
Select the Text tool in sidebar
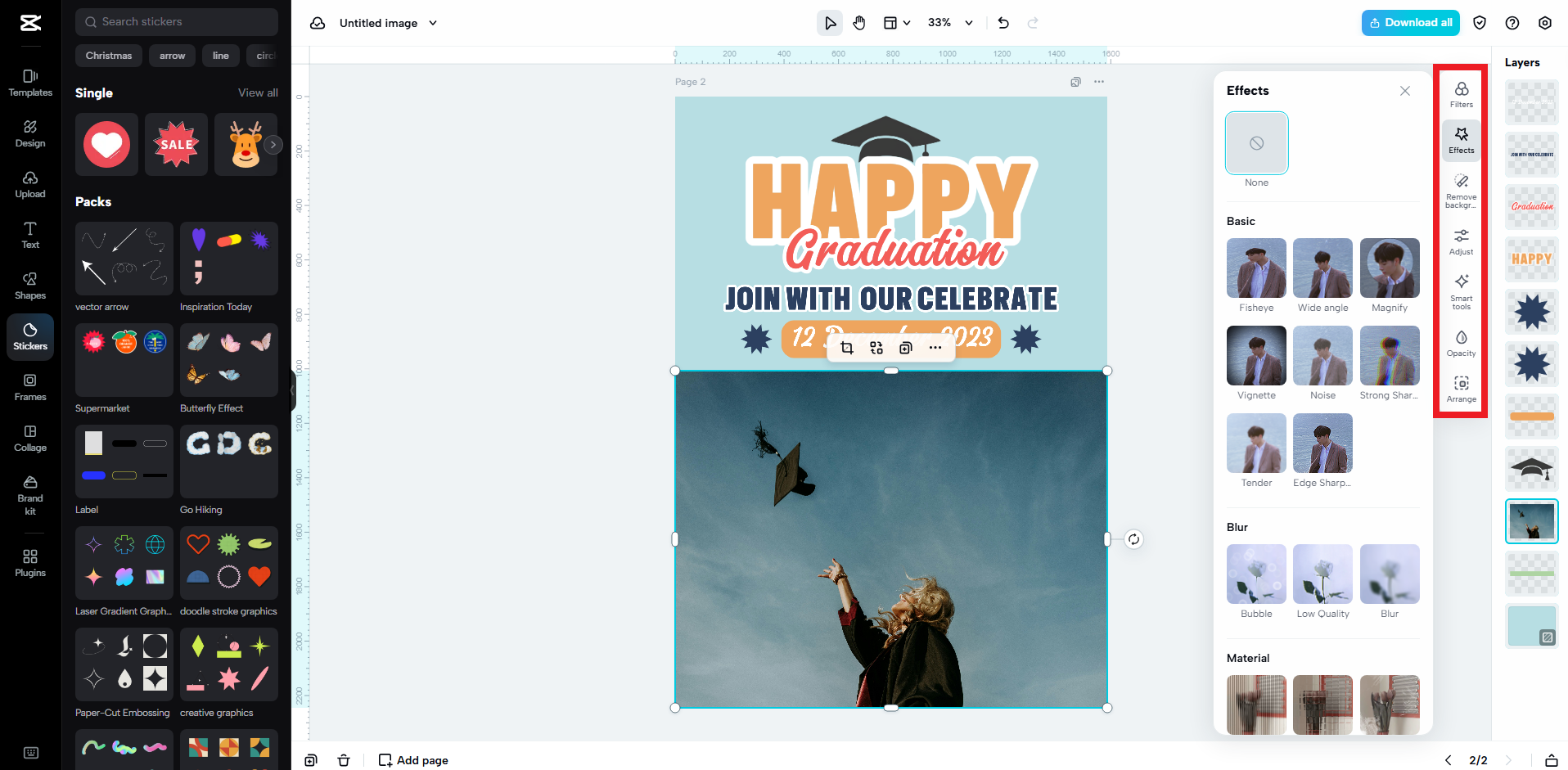coord(29,236)
